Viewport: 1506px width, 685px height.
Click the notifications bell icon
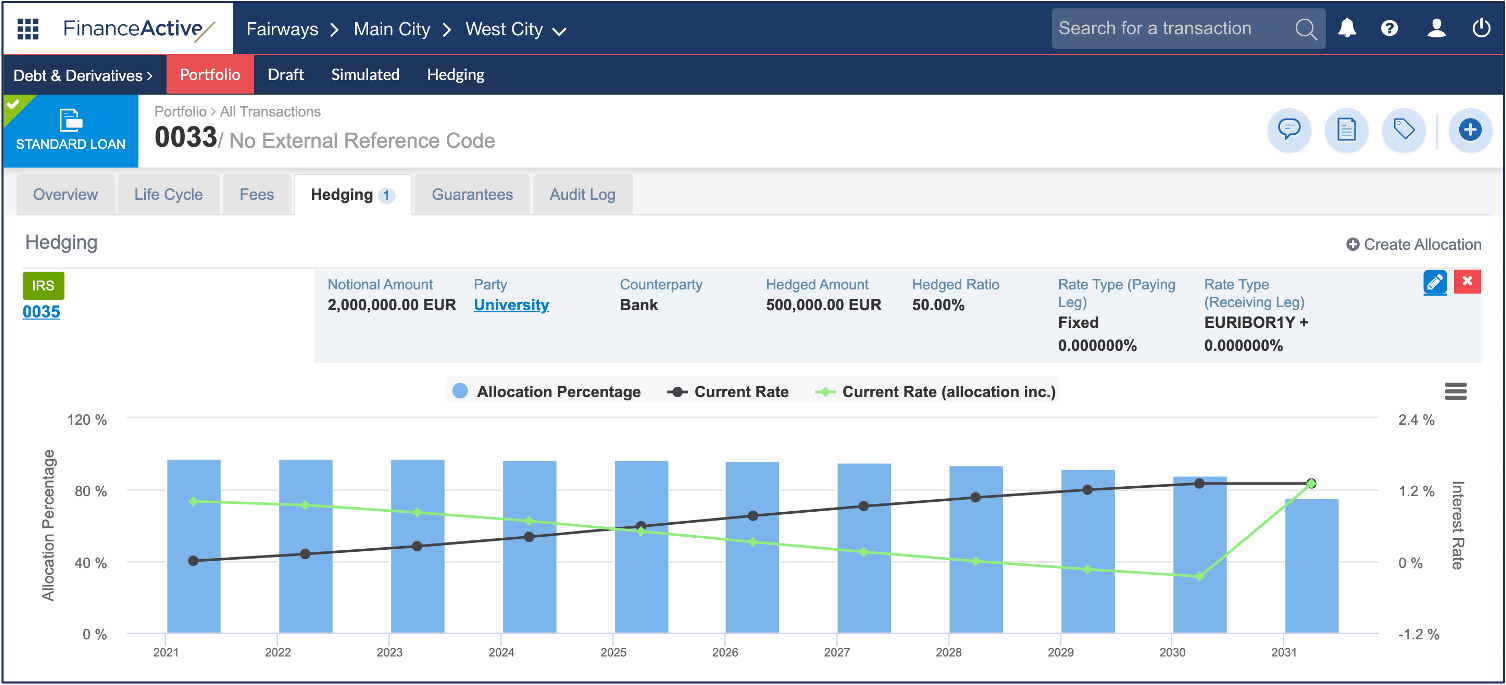[1347, 28]
